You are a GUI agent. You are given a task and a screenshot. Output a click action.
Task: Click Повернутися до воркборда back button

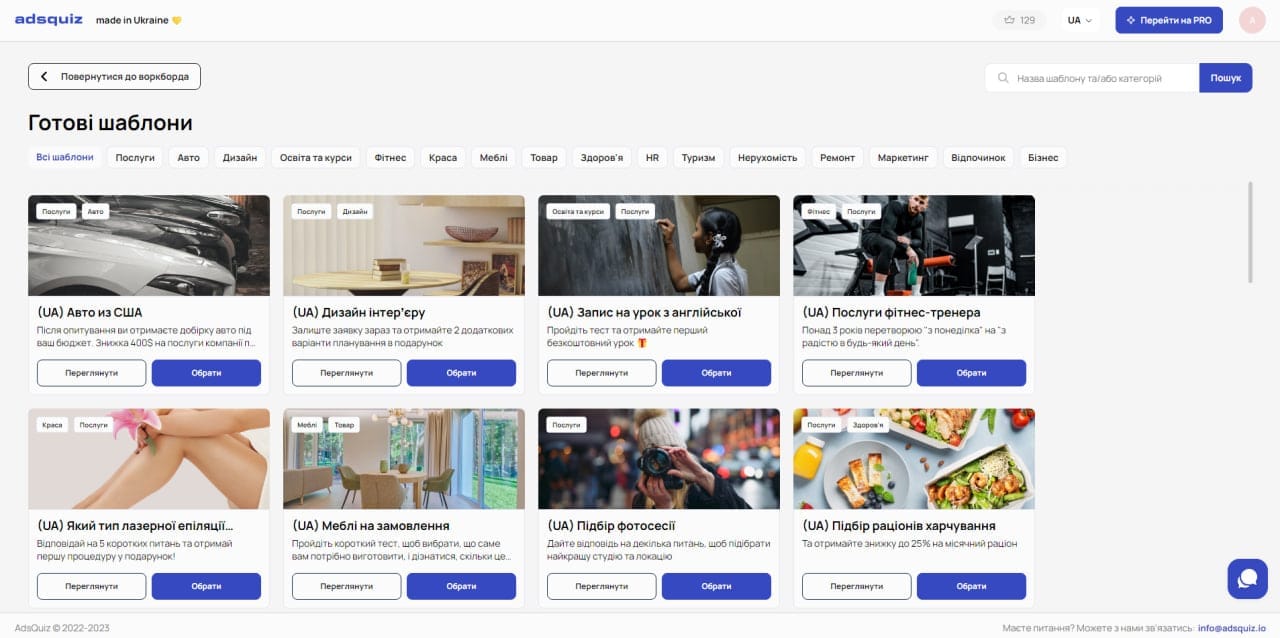114,77
